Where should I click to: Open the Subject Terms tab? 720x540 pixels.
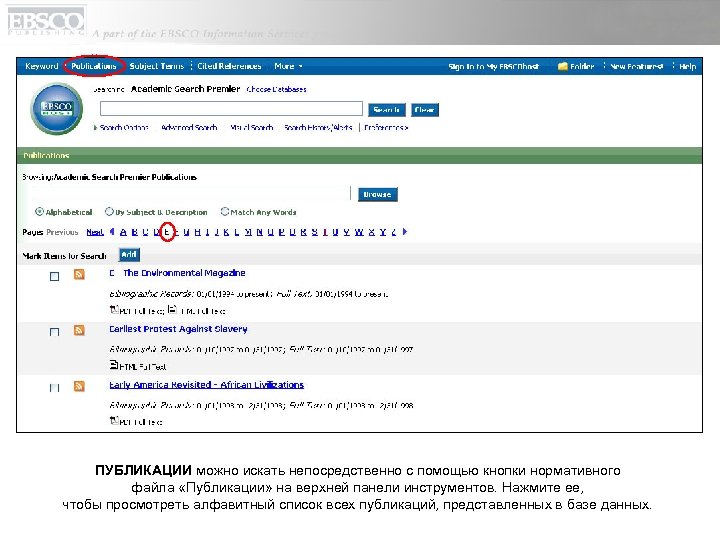click(x=157, y=66)
